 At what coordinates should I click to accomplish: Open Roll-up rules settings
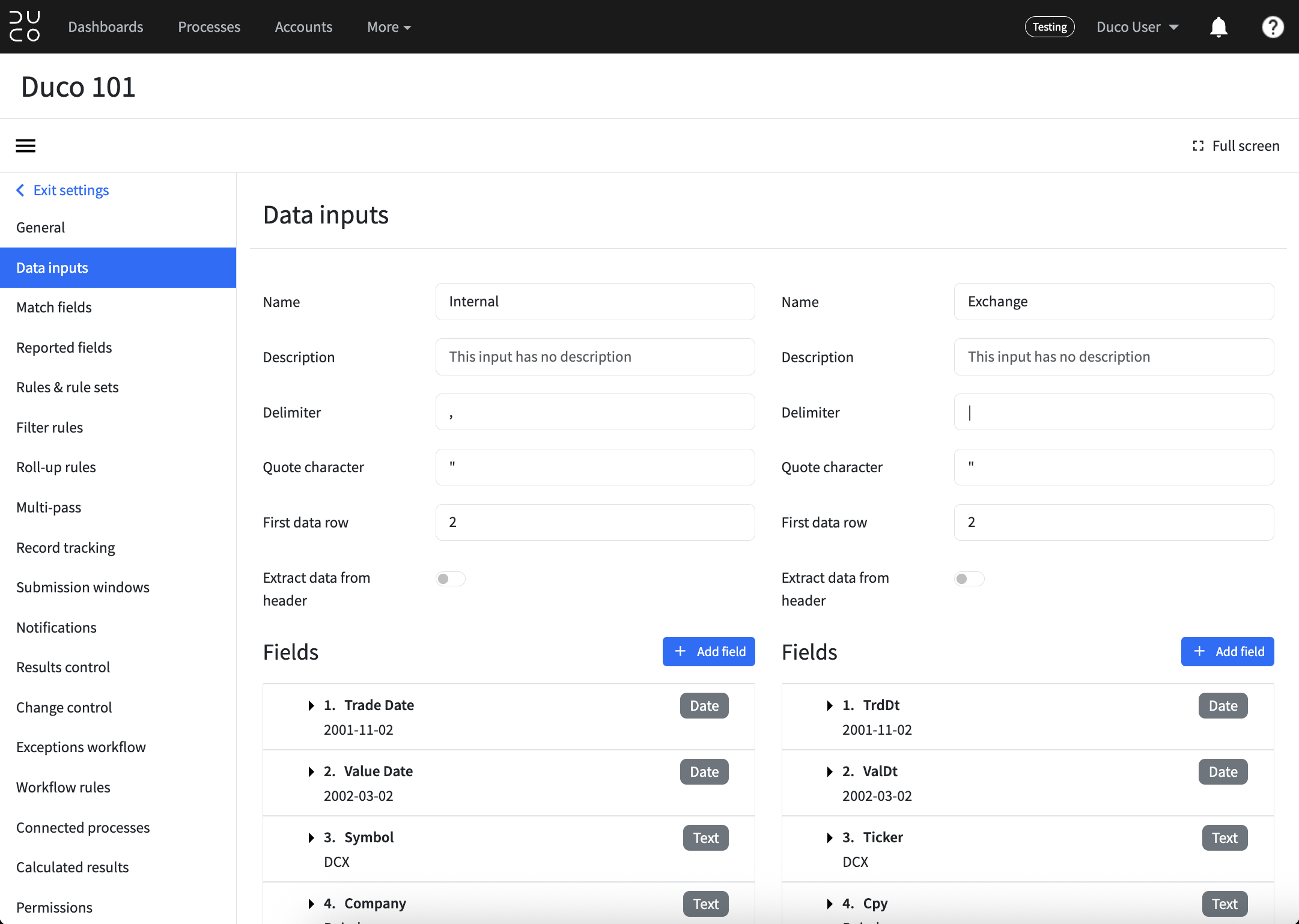[118, 467]
